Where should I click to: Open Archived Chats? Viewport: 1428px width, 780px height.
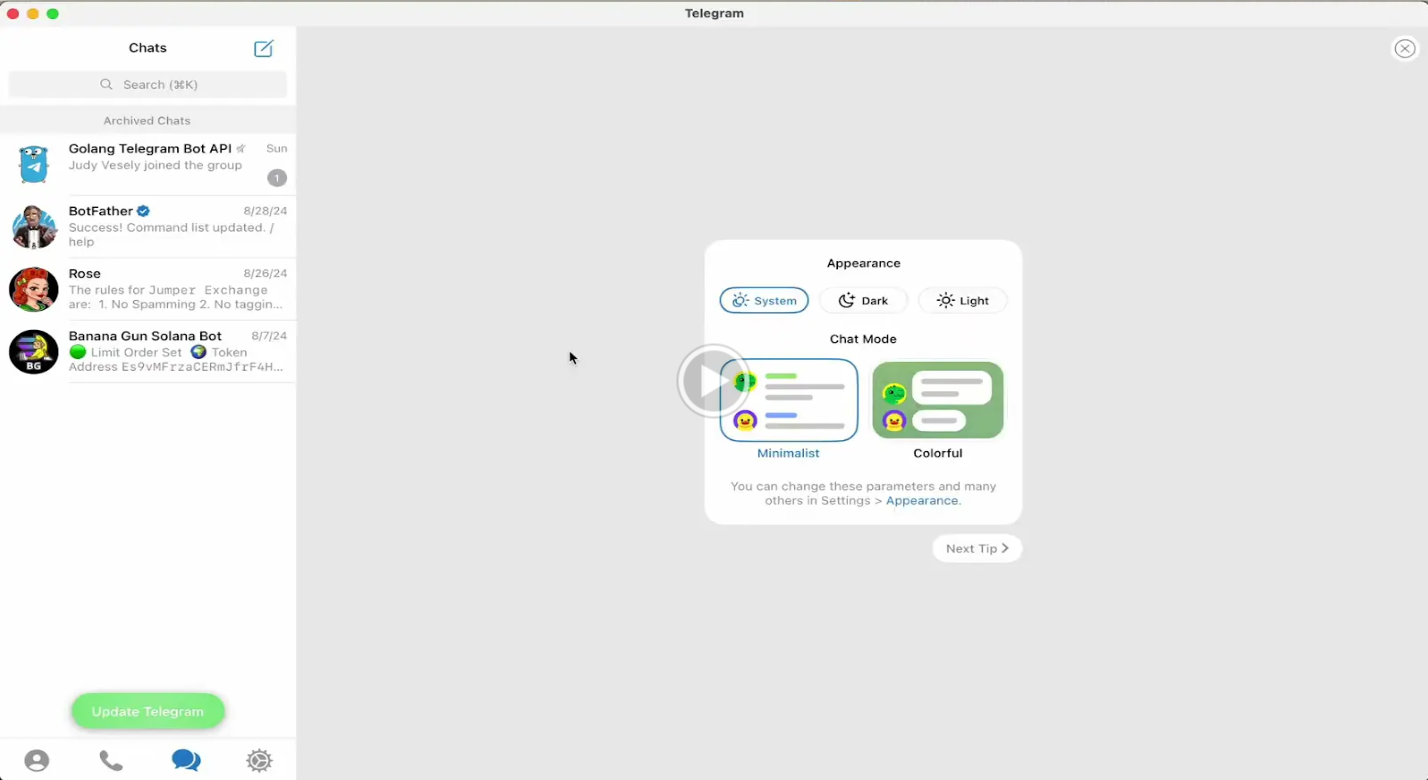pyautogui.click(x=147, y=120)
